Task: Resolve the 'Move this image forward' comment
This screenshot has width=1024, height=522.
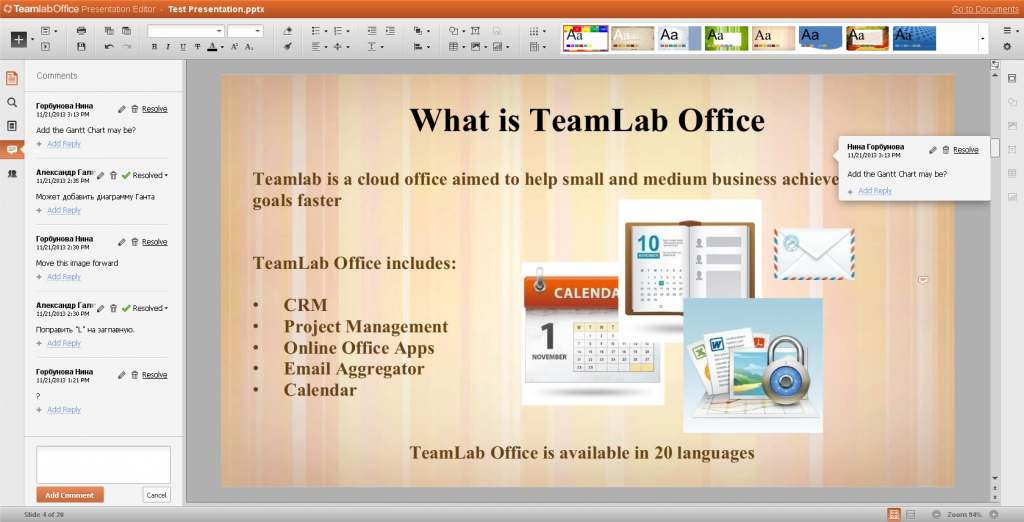Action: click(155, 242)
